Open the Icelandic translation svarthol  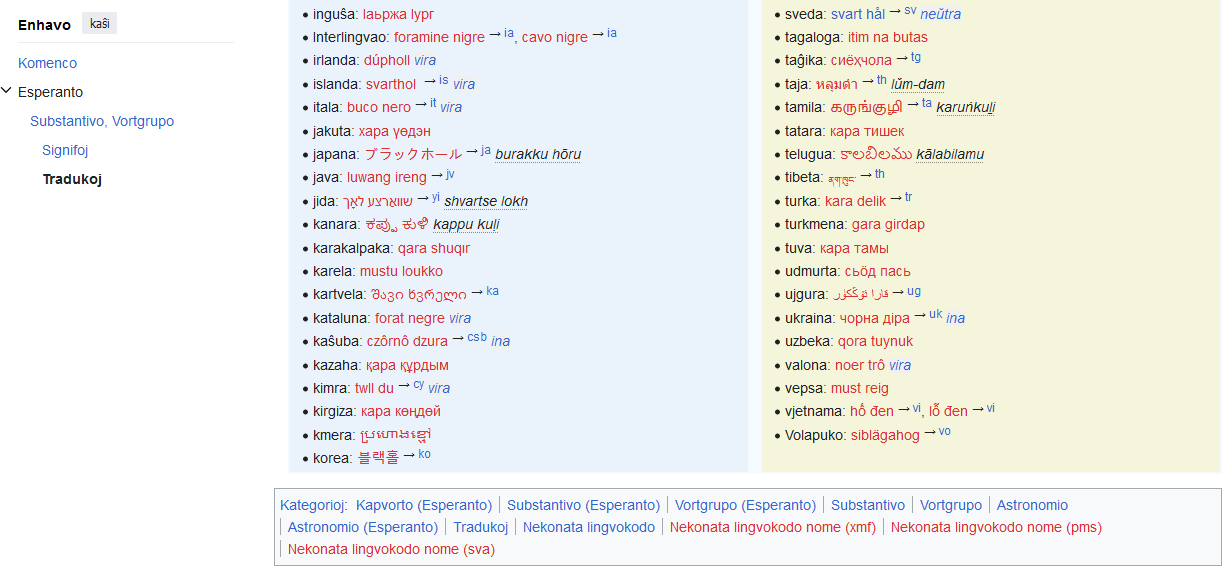pos(391,84)
